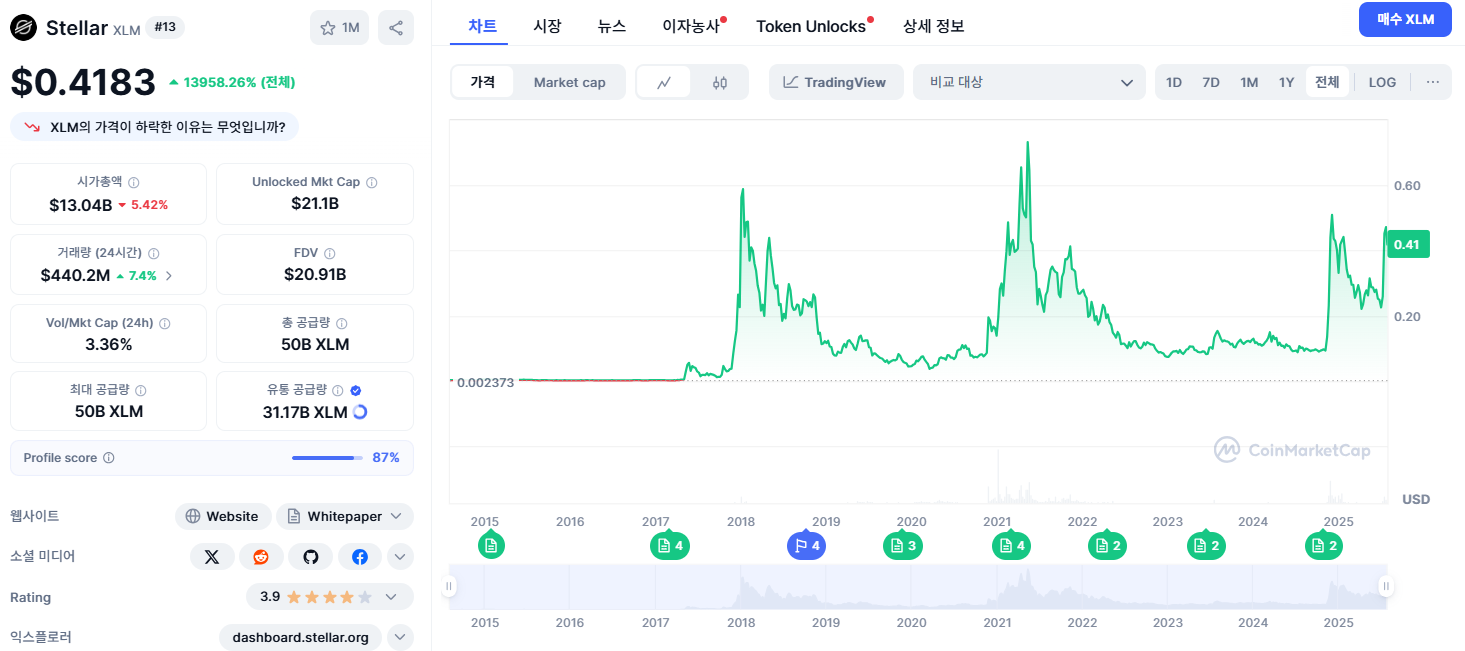Screen dimensions: 1465x651
Task: Select the 가격 chart toggle
Action: coord(483,82)
